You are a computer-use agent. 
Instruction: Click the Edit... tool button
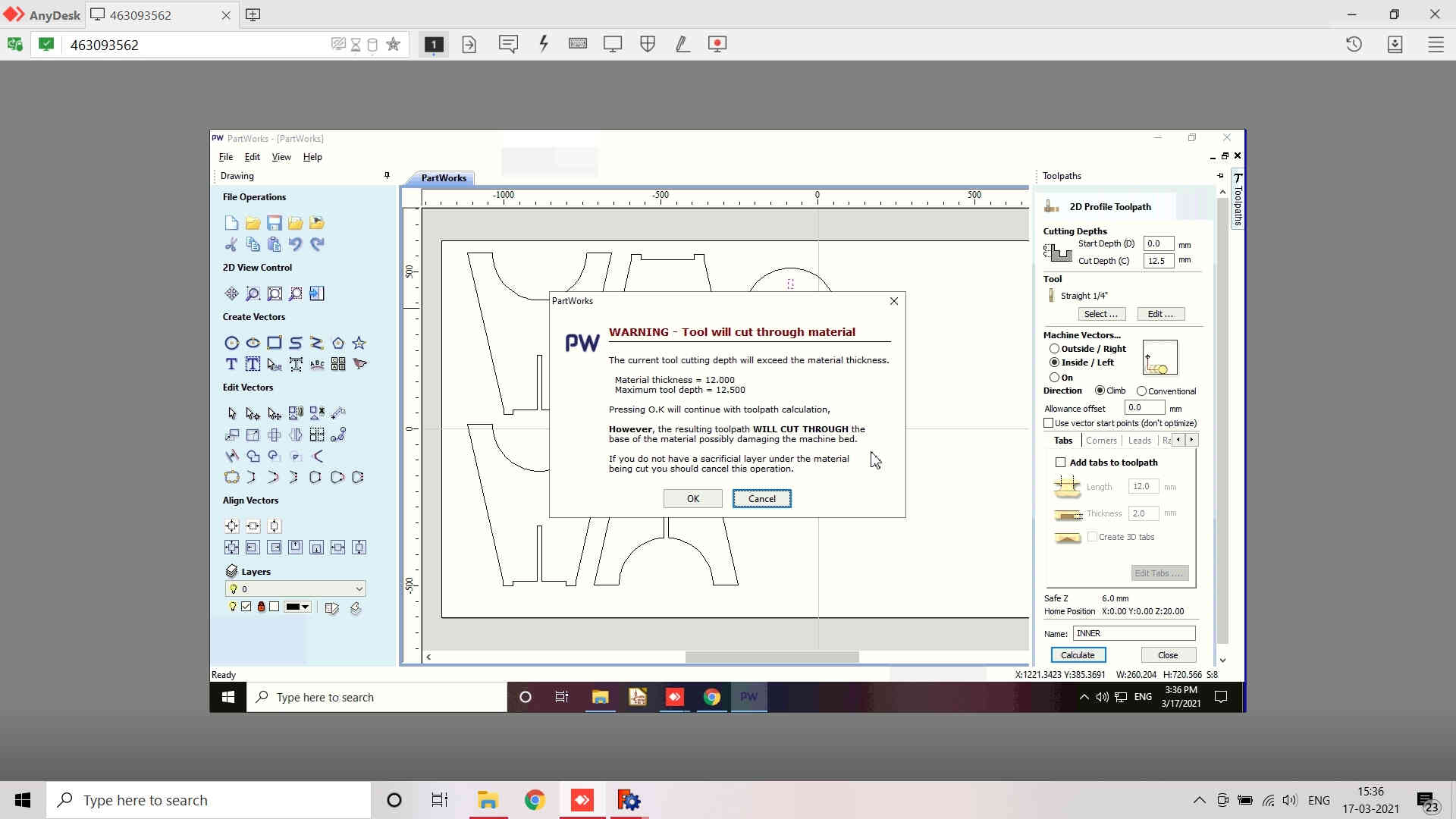(x=1160, y=314)
